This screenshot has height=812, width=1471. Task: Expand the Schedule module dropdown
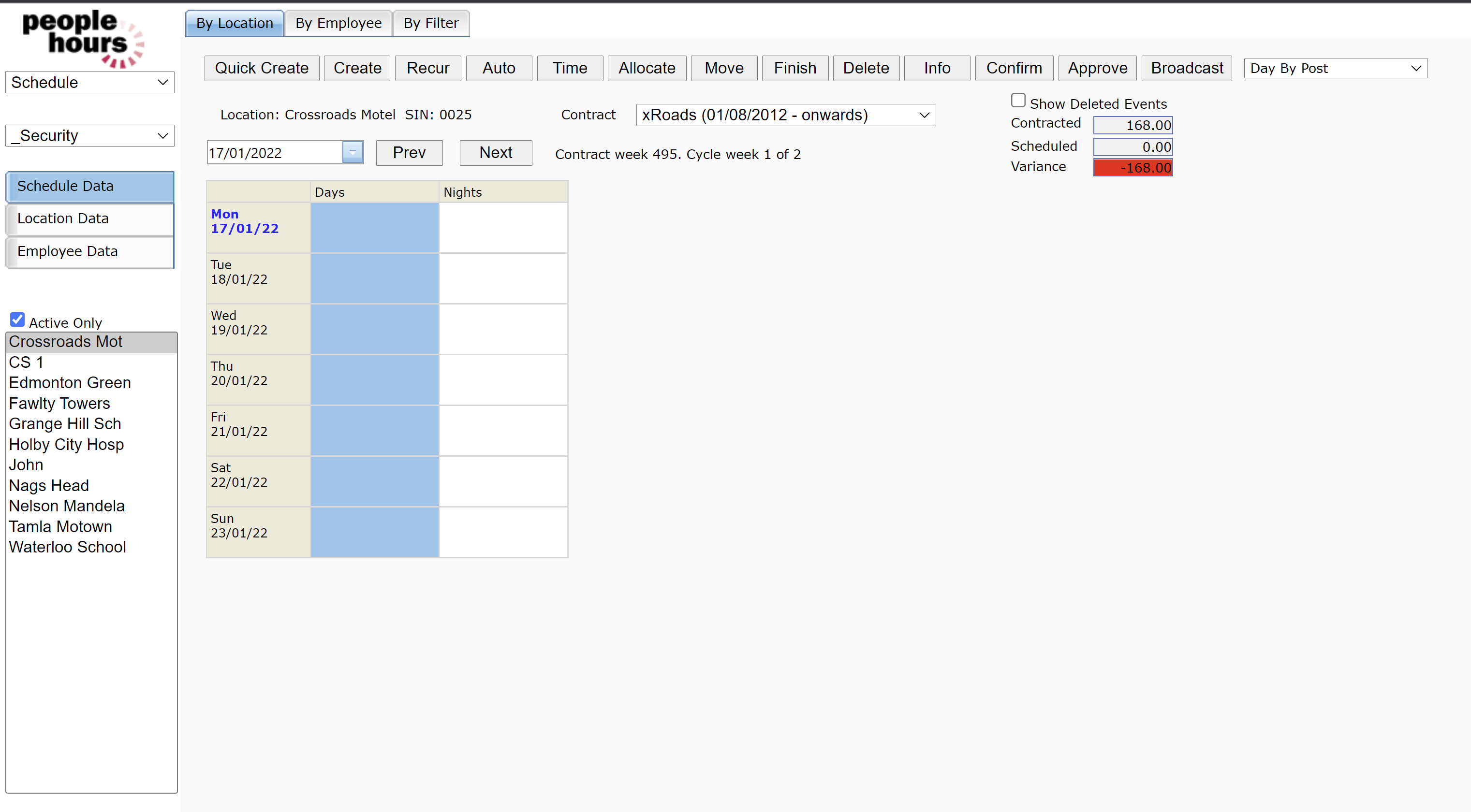[89, 82]
